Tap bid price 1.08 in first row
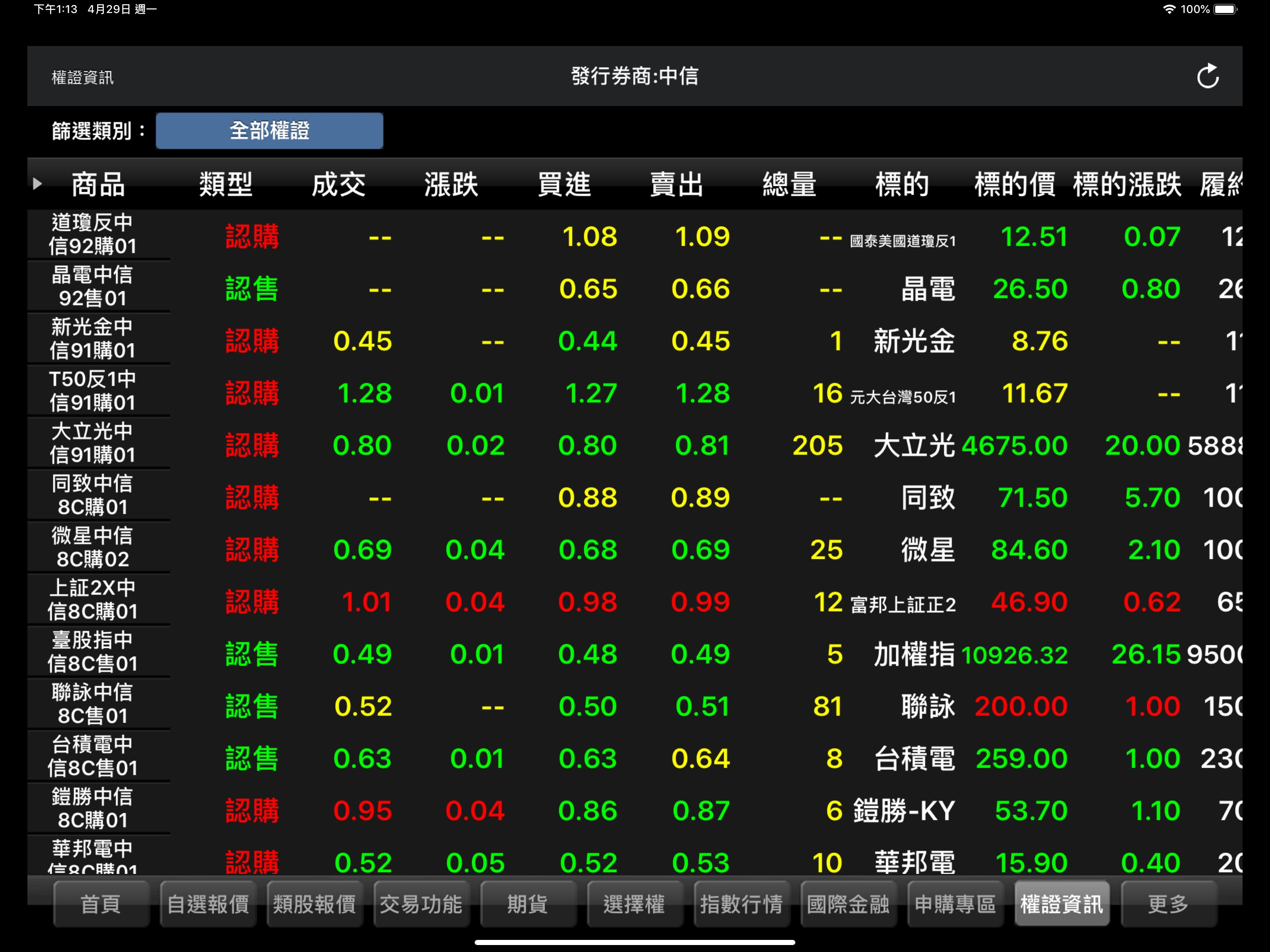The image size is (1270, 952). [x=589, y=237]
